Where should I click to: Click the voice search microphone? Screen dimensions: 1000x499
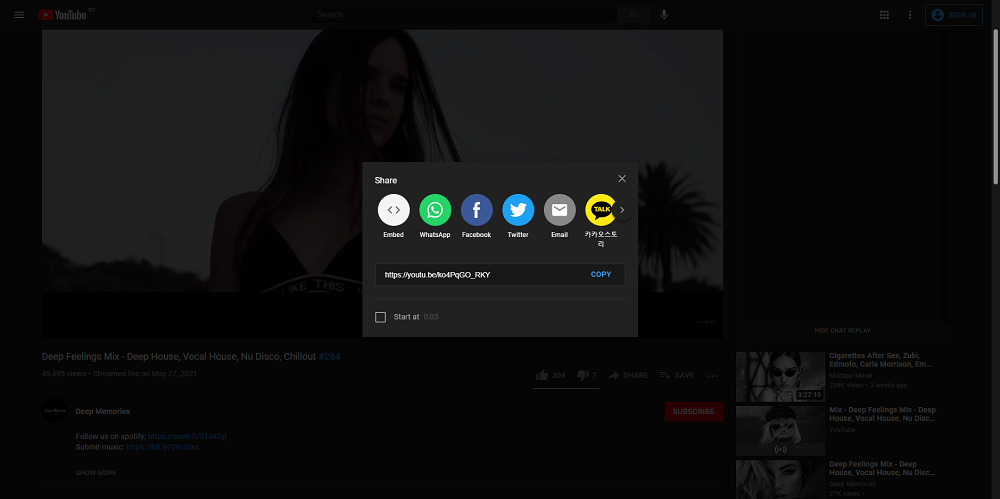664,15
